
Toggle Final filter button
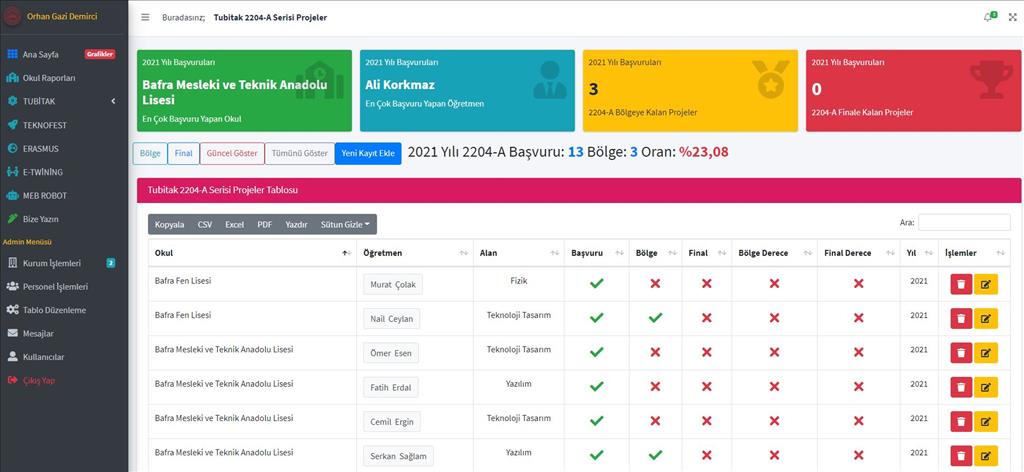(183, 154)
